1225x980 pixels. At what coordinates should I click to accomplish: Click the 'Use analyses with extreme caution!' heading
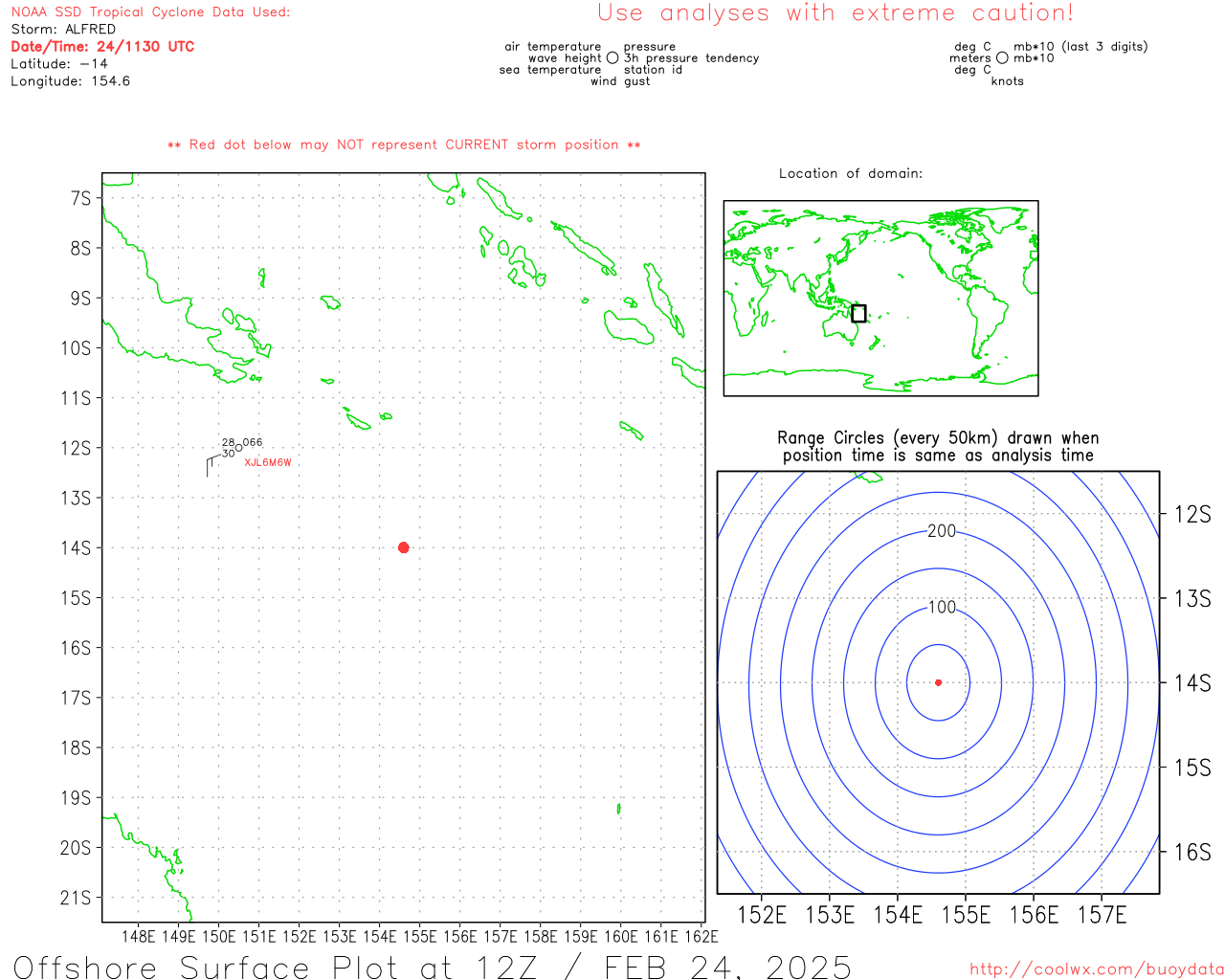pyautogui.click(x=835, y=13)
